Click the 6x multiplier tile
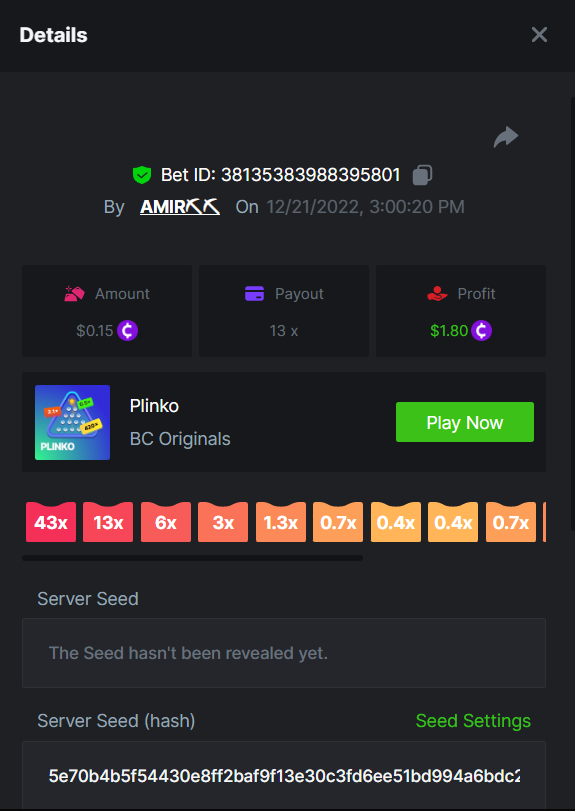The image size is (575, 811). point(166,522)
